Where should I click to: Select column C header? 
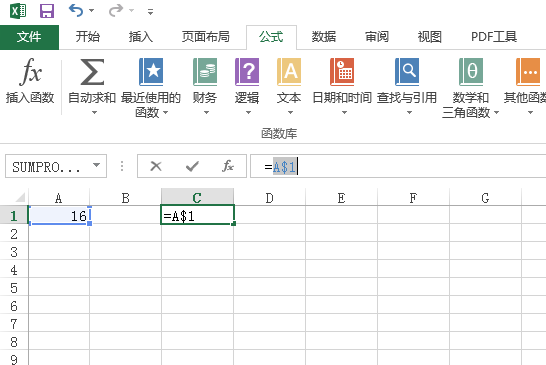coord(197,198)
